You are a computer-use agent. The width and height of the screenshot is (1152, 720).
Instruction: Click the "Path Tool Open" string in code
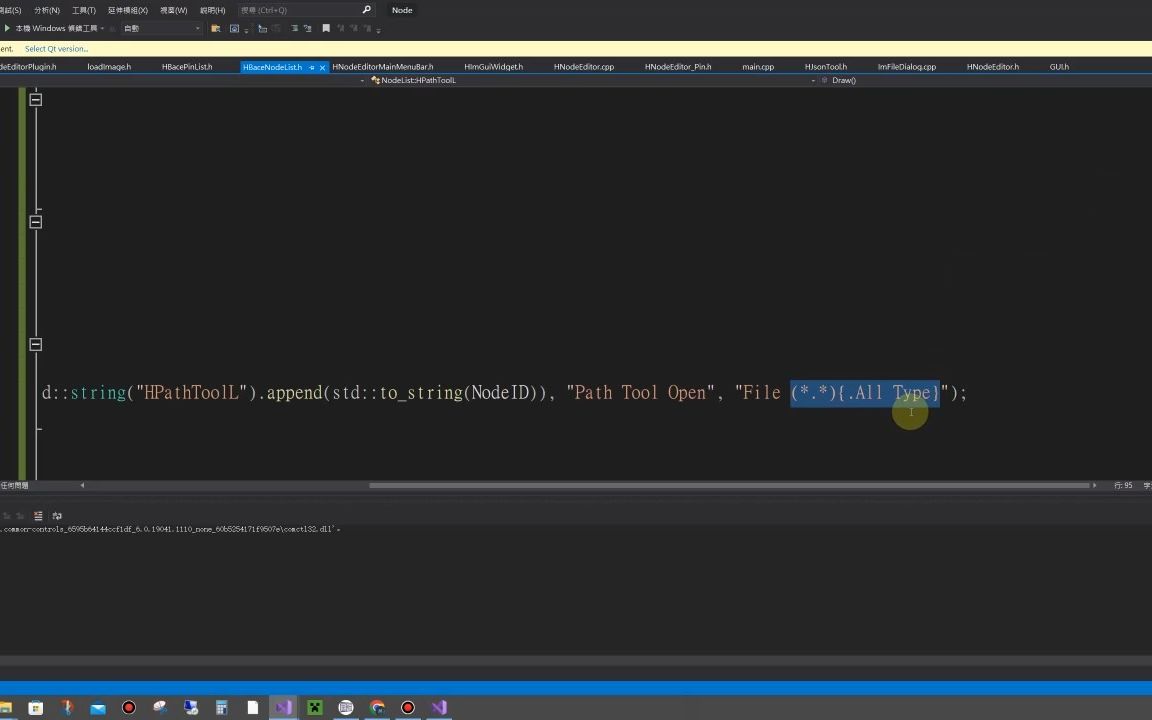[640, 393]
